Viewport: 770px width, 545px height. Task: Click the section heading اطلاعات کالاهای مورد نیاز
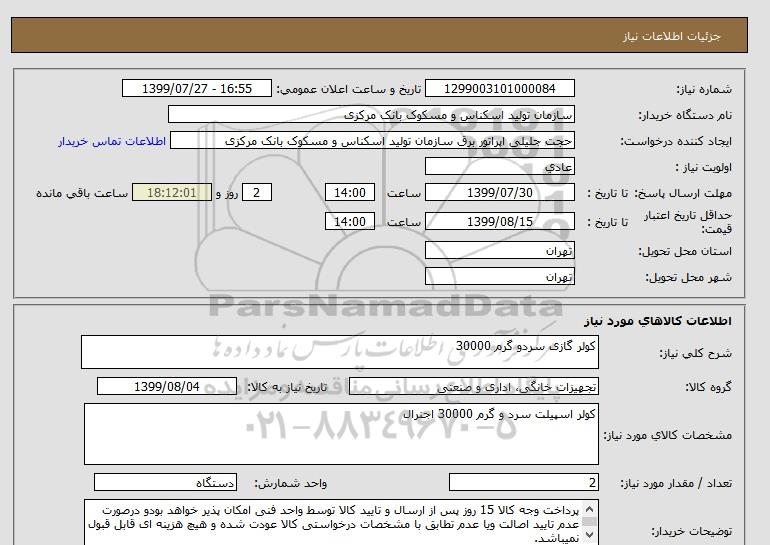click(x=658, y=321)
